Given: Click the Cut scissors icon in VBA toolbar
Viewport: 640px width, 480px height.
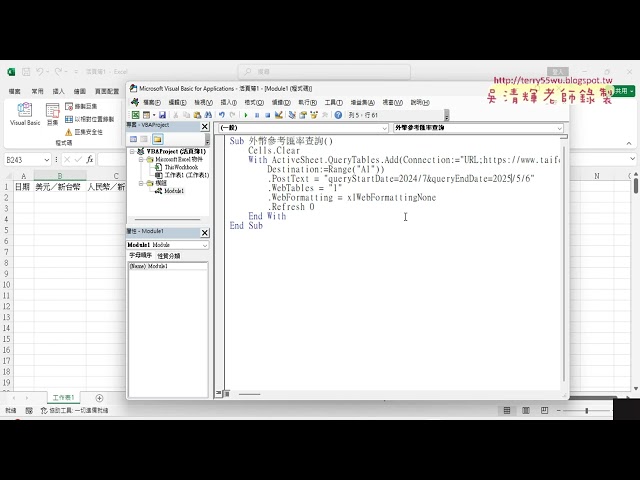Looking at the screenshot, I should coord(176,115).
